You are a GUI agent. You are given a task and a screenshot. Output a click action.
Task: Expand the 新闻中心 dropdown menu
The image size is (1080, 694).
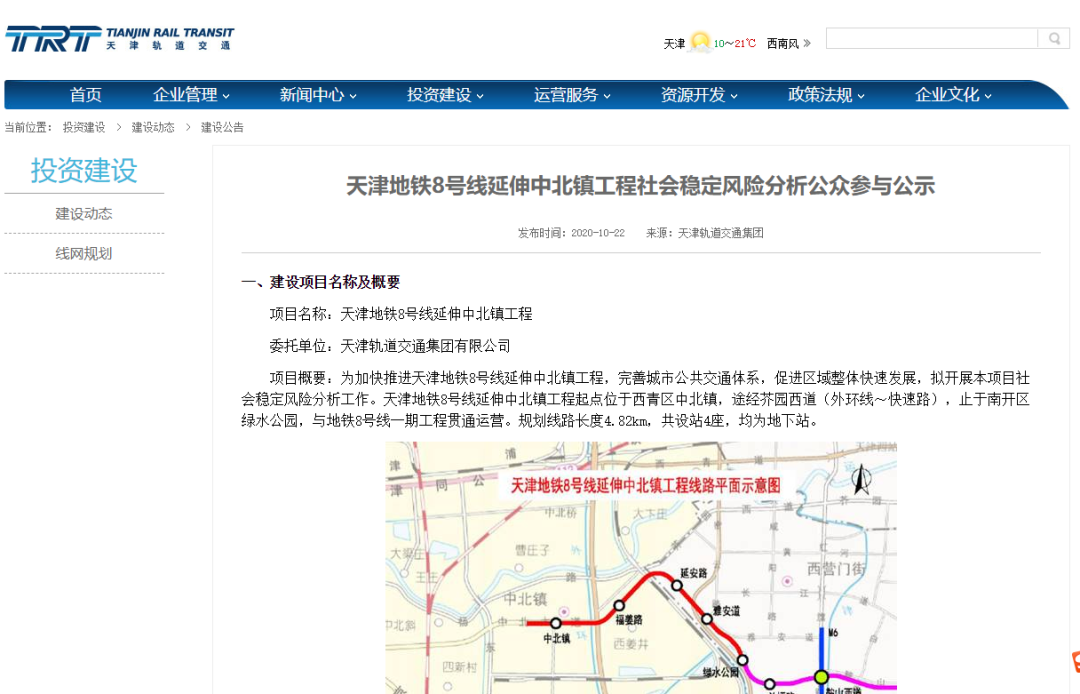[318, 95]
